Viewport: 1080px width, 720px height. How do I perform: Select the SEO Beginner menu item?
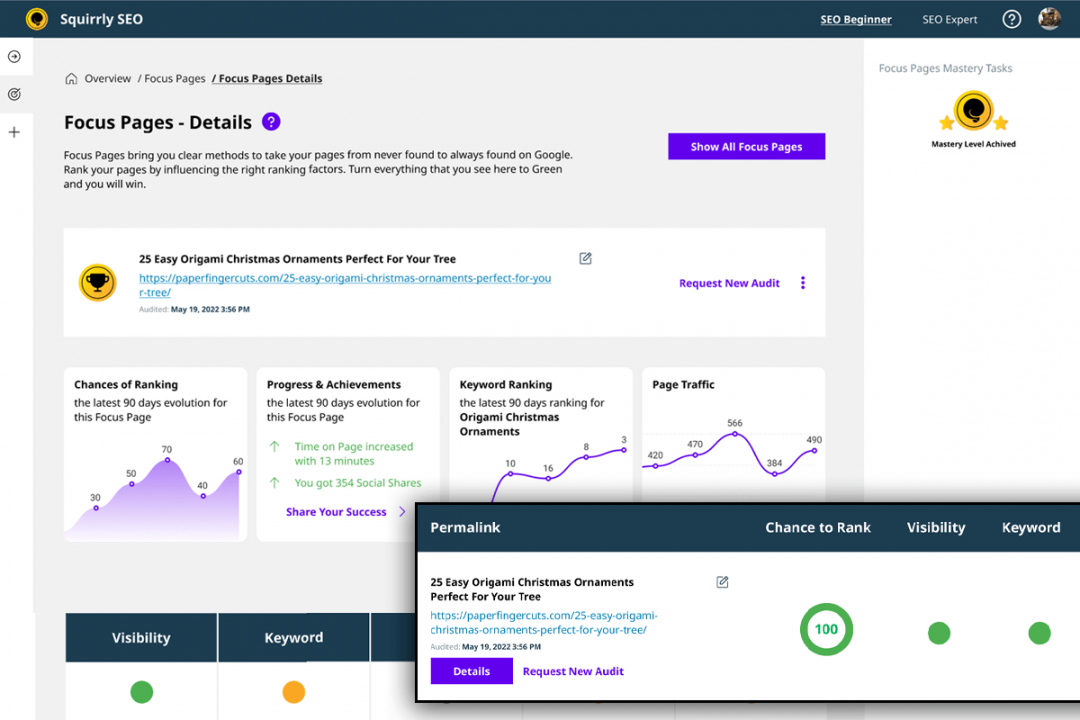point(855,18)
